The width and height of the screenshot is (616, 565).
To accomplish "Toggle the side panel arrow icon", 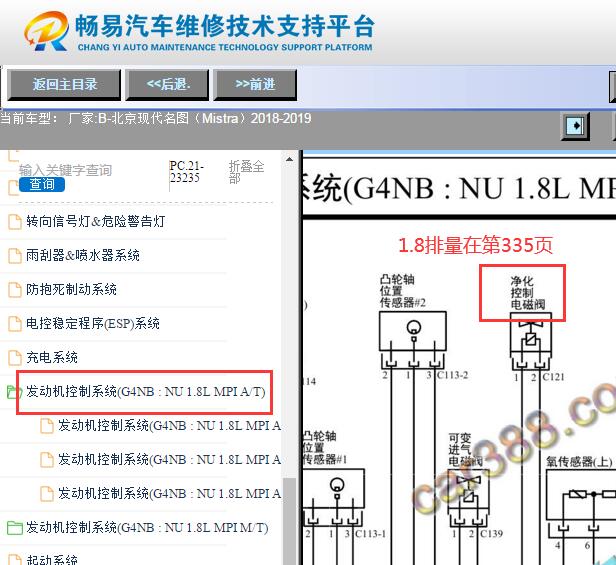I will click(x=575, y=126).
